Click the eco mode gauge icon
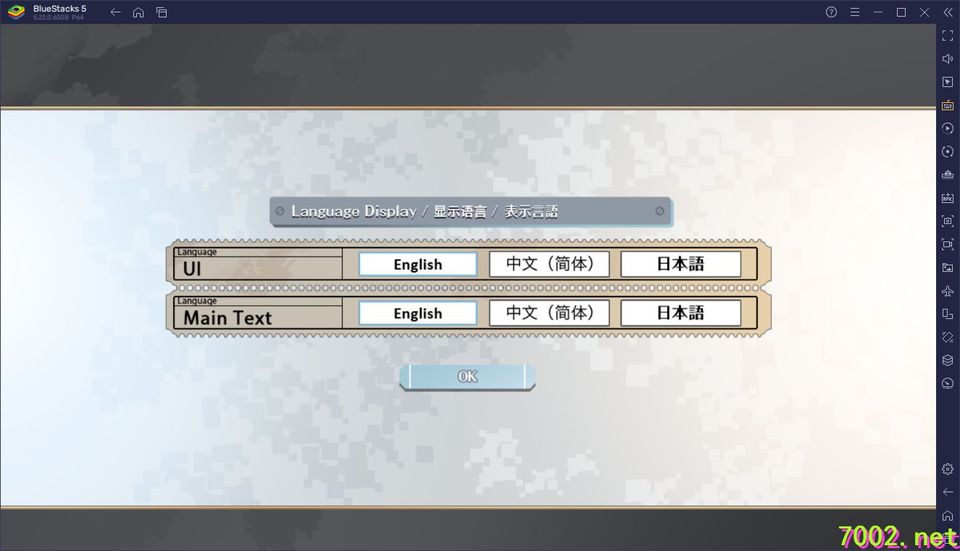 [948, 383]
